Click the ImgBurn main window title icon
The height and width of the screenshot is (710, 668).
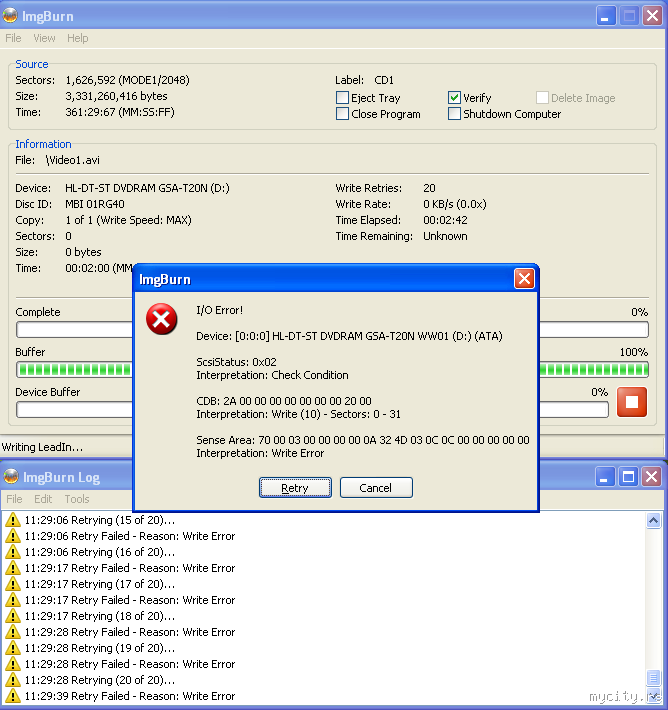pos(10,16)
